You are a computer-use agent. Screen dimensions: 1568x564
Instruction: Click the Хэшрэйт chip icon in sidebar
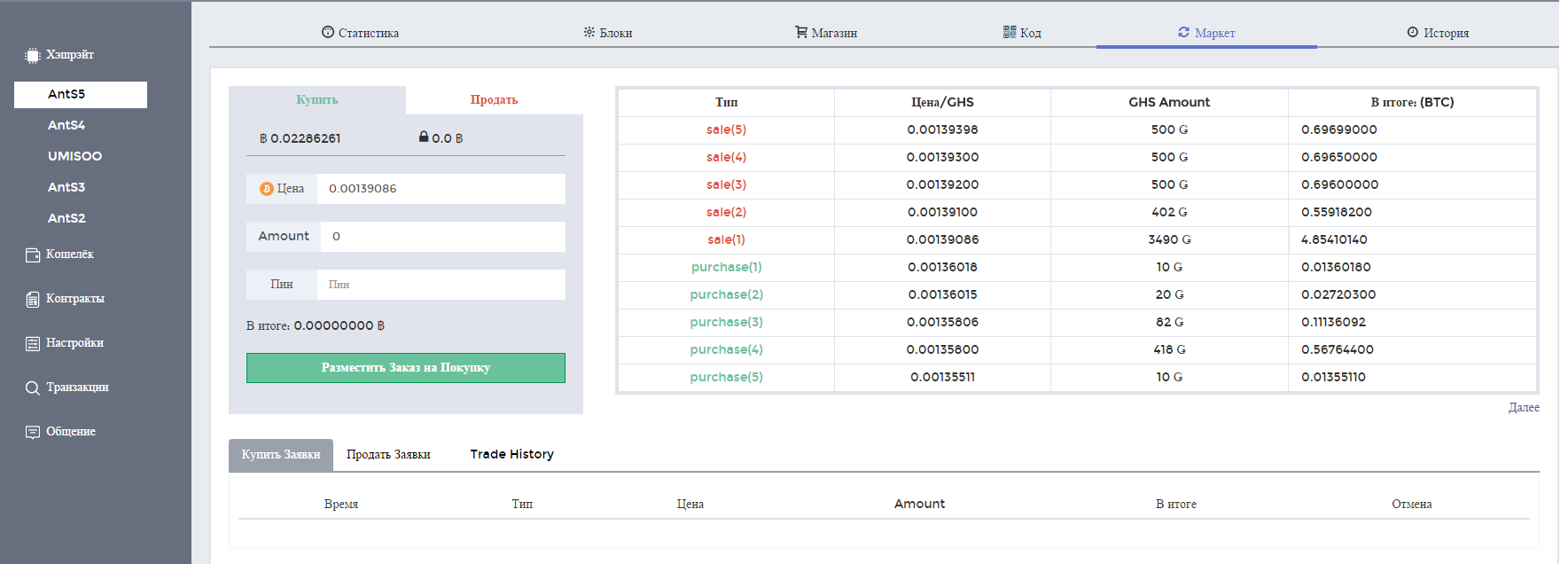pos(33,55)
